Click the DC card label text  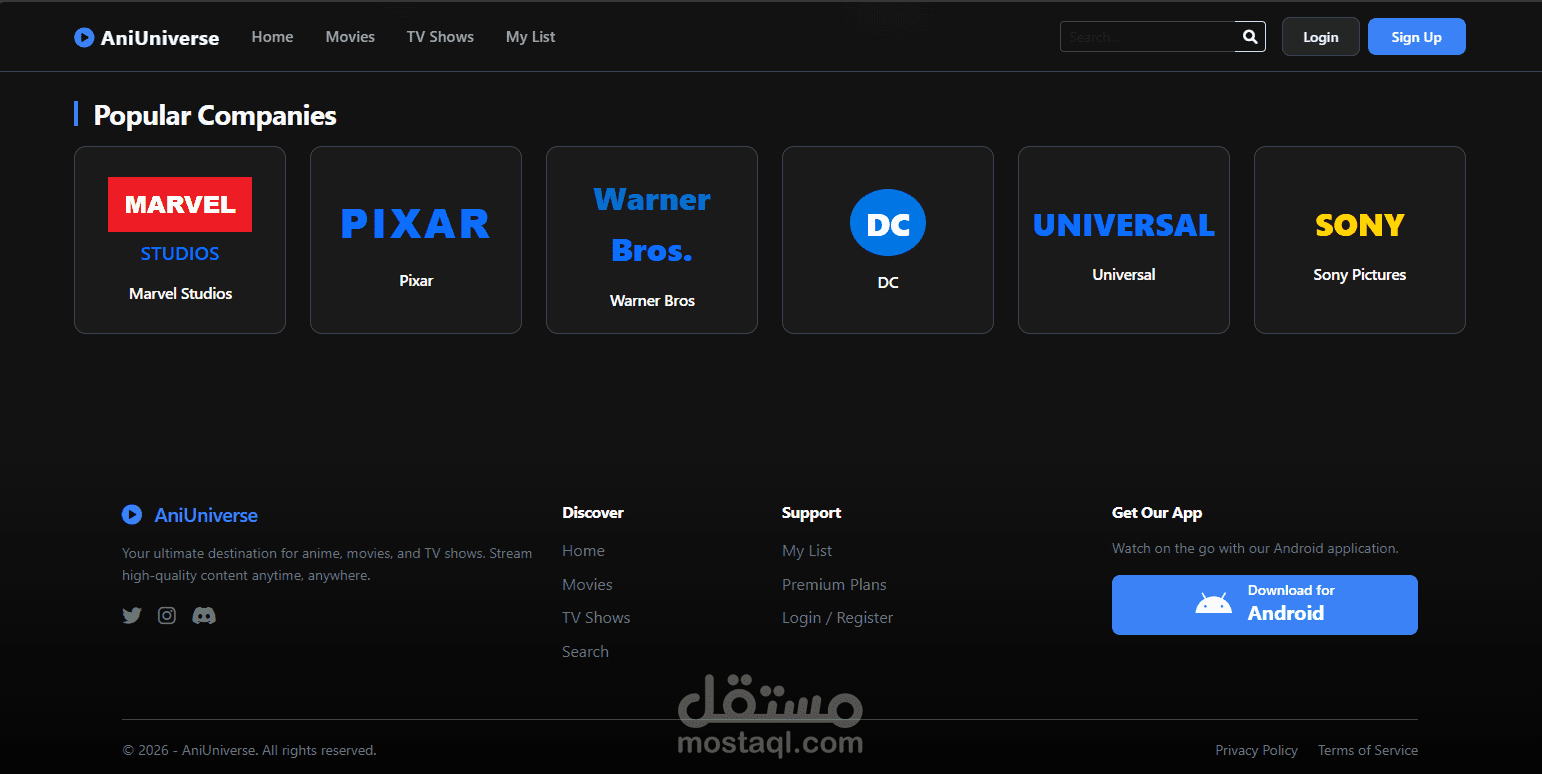(888, 283)
